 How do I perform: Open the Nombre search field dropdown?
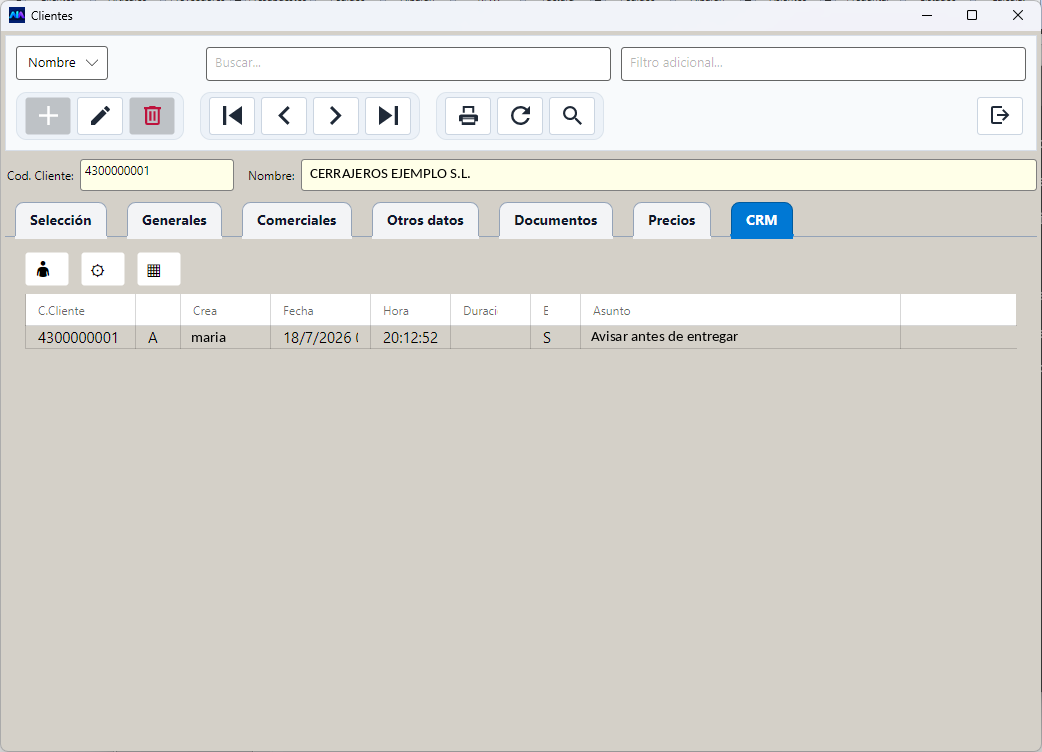point(62,63)
